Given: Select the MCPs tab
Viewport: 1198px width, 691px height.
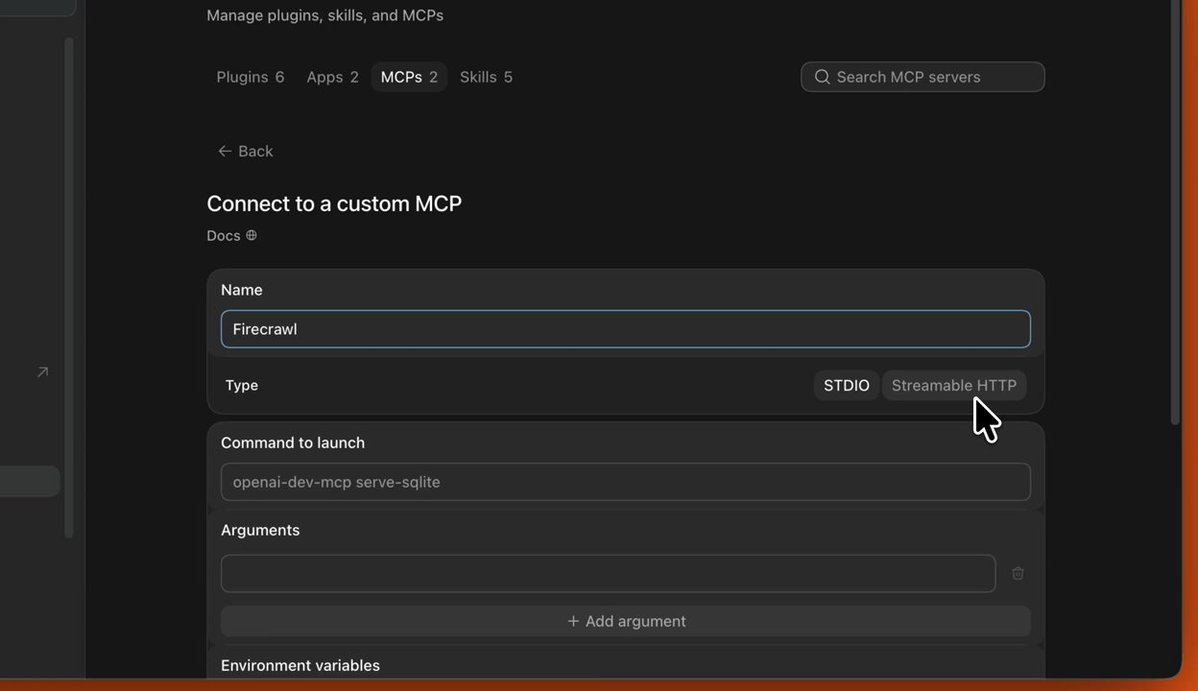Looking at the screenshot, I should tap(409, 77).
